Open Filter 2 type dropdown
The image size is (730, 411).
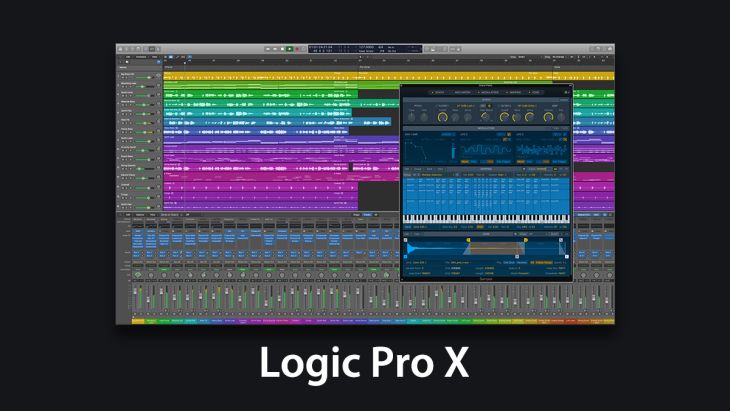[x=527, y=106]
